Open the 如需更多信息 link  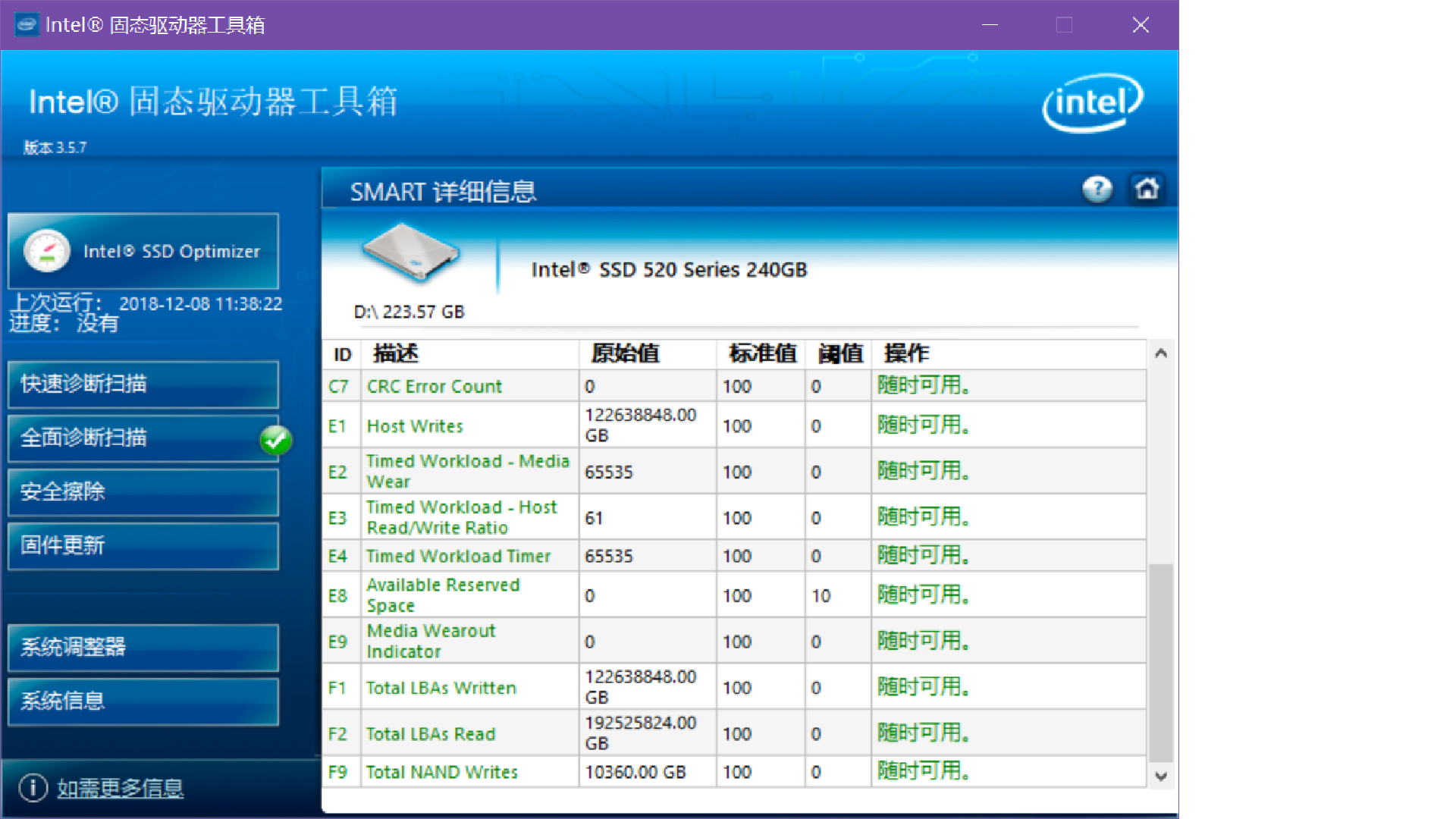(121, 789)
